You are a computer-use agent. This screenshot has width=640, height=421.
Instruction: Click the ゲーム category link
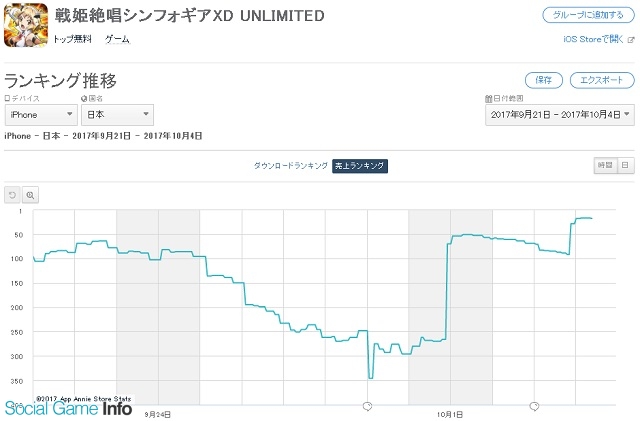117,39
